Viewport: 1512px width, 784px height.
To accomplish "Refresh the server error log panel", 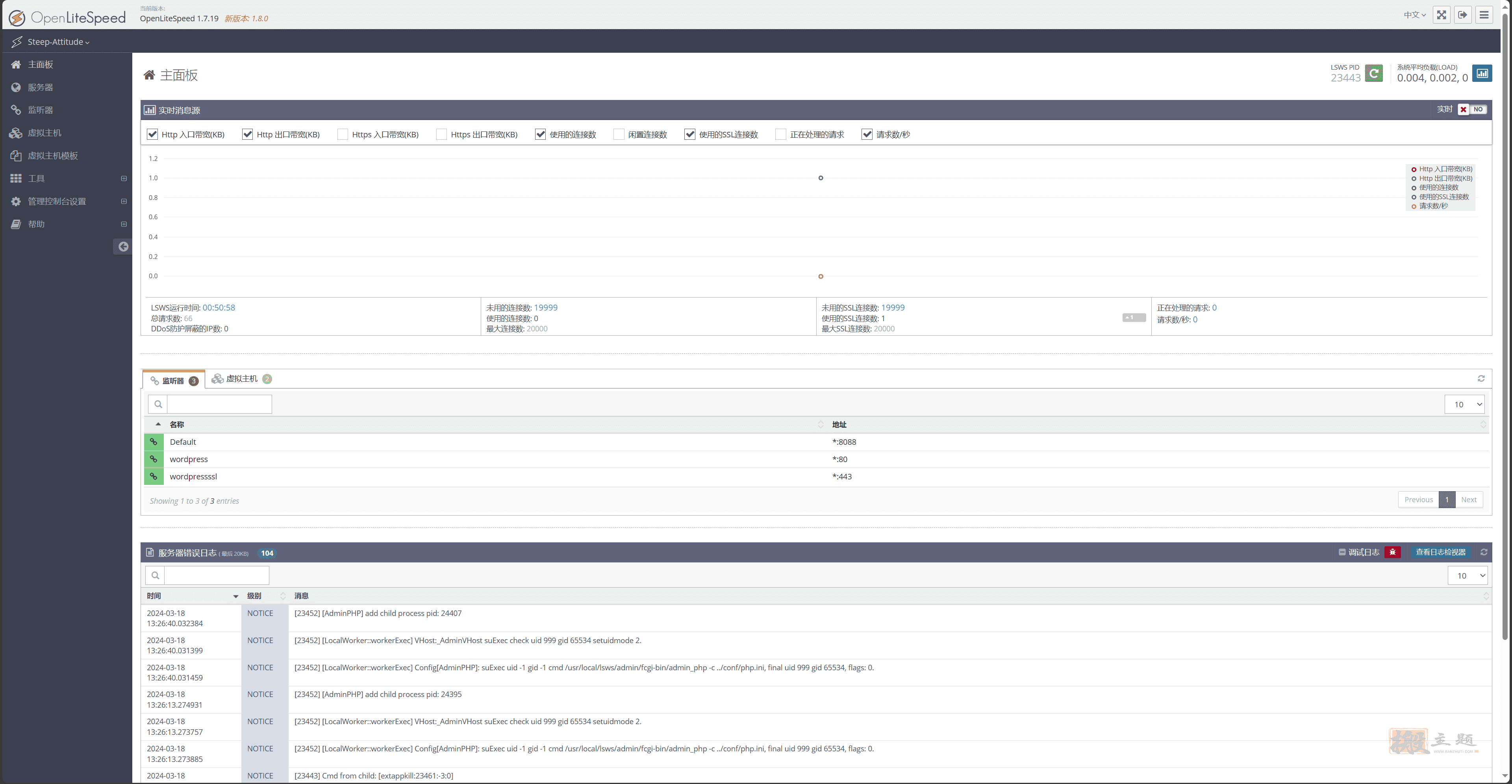I will 1484,552.
